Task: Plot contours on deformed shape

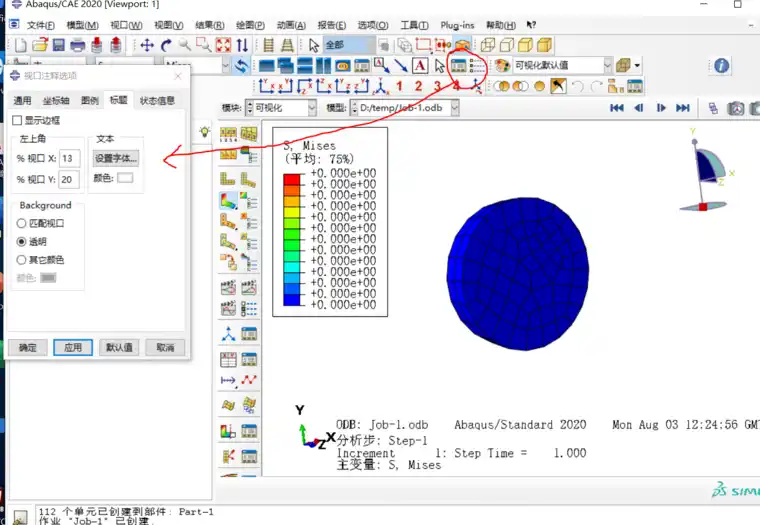Action: [228, 200]
